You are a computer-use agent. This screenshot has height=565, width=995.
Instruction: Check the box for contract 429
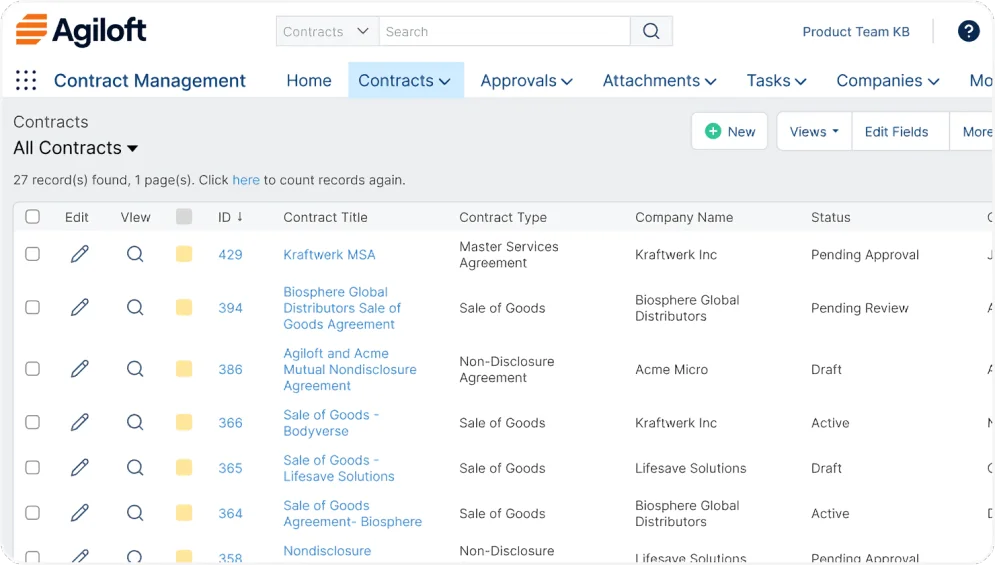[32, 254]
